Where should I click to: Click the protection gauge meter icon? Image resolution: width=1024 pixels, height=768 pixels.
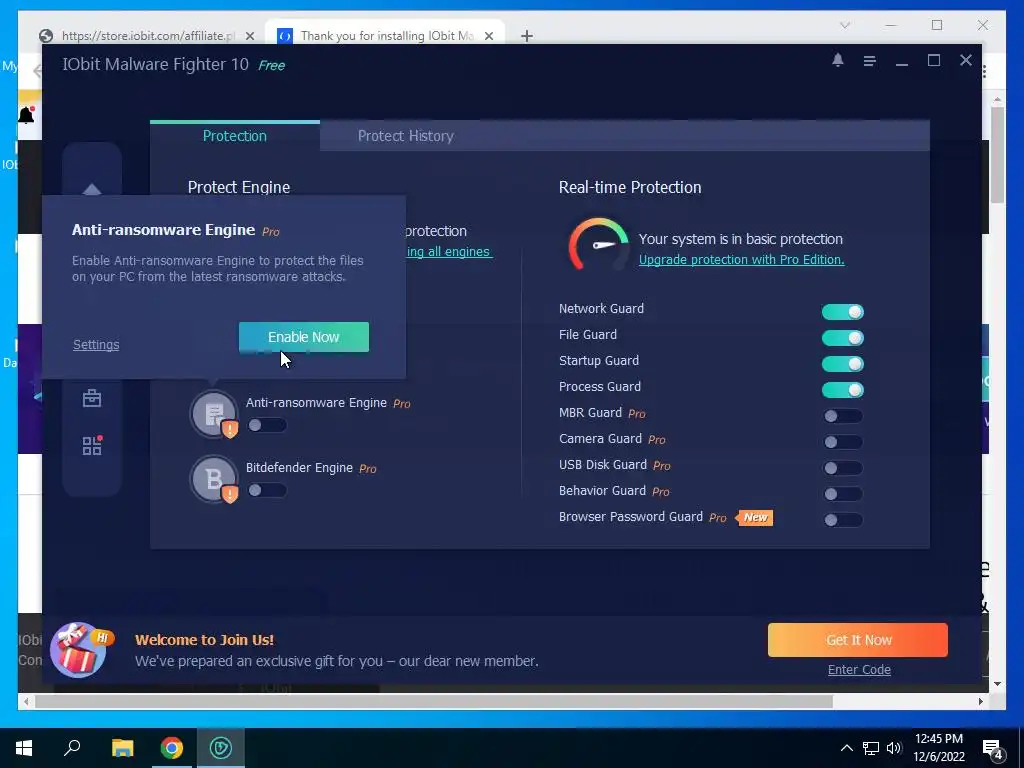[x=598, y=245]
